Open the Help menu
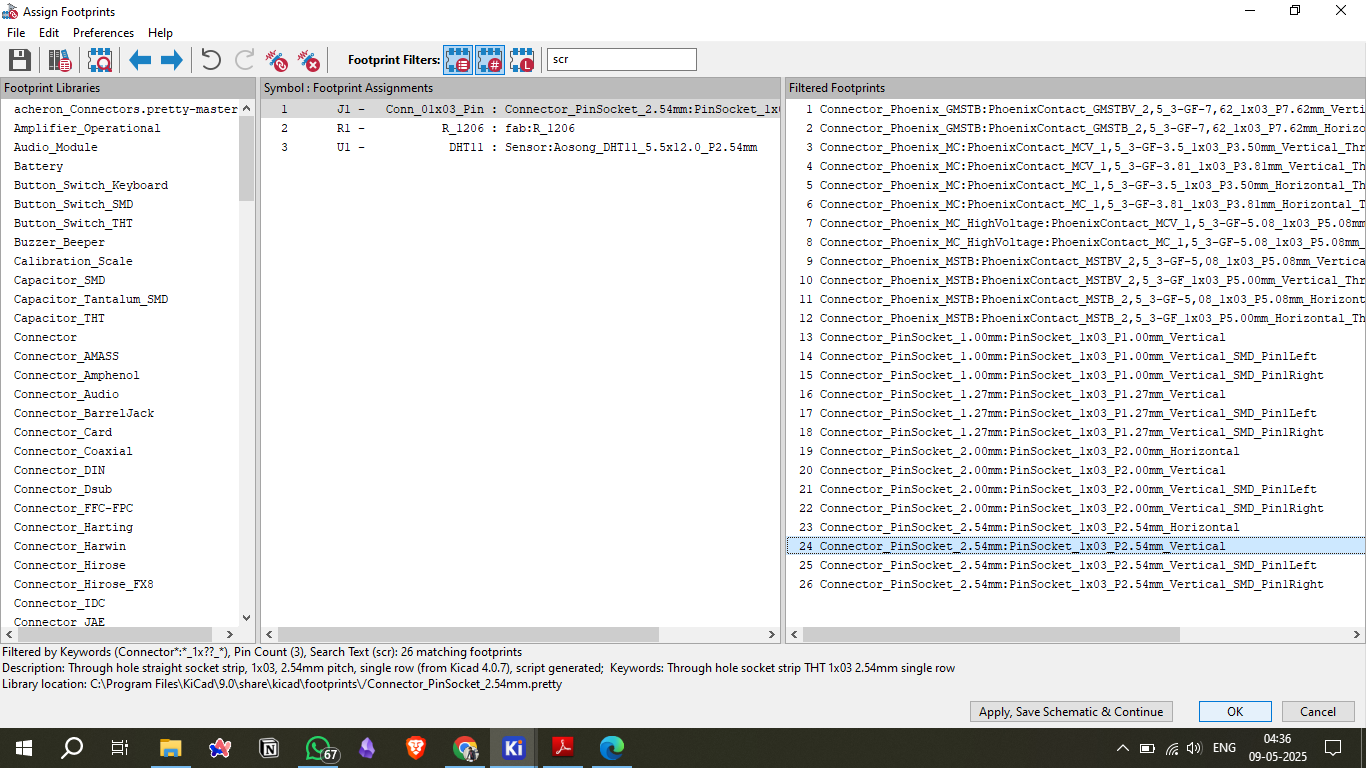This screenshot has height=768, width=1366. [160, 33]
